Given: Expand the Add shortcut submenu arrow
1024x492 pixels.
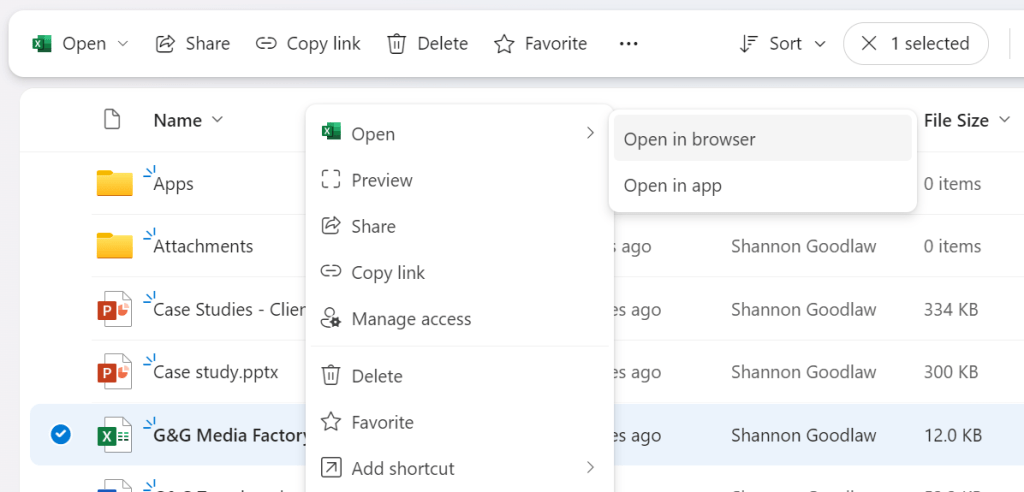Looking at the screenshot, I should click(x=590, y=467).
